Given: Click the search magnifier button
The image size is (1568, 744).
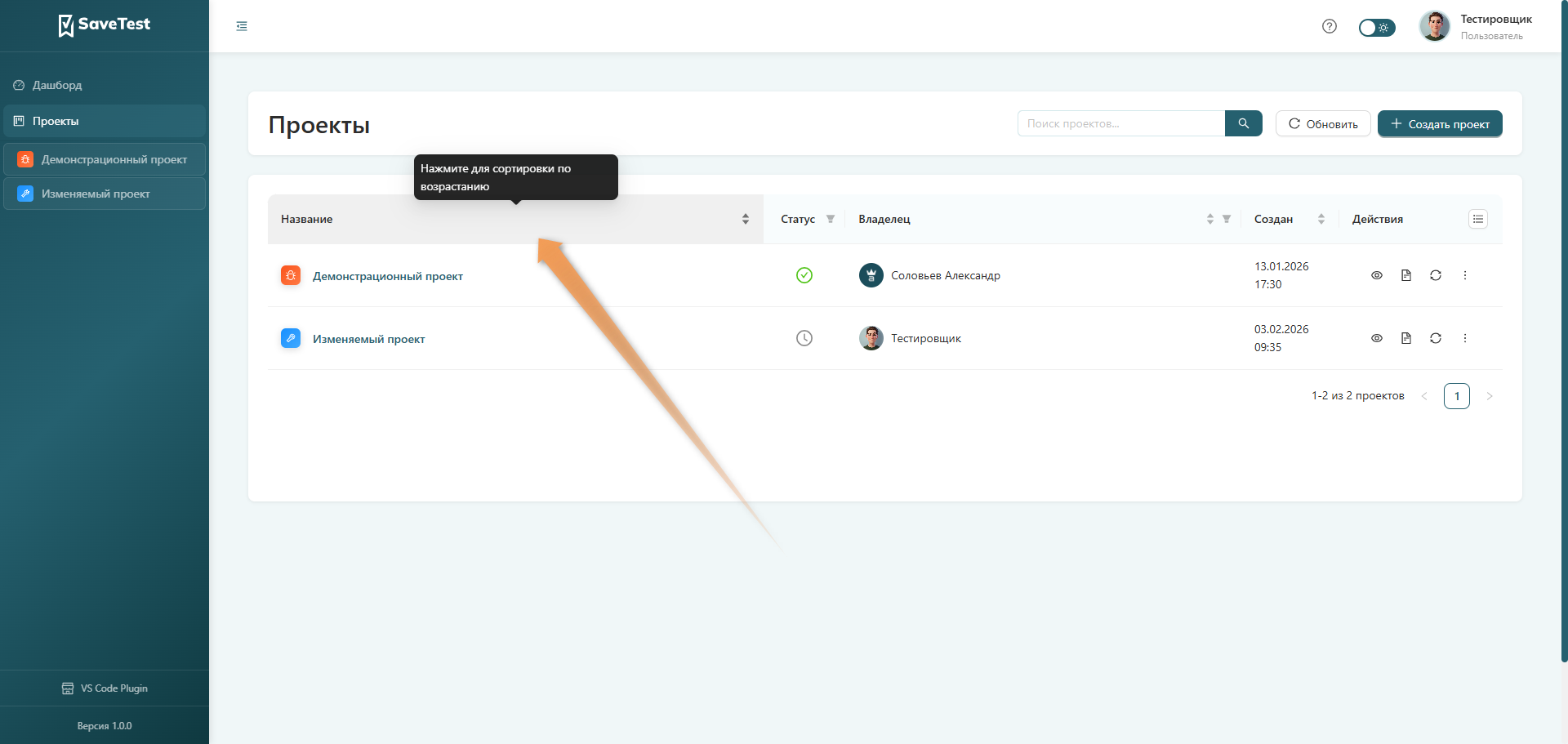Looking at the screenshot, I should point(1243,123).
